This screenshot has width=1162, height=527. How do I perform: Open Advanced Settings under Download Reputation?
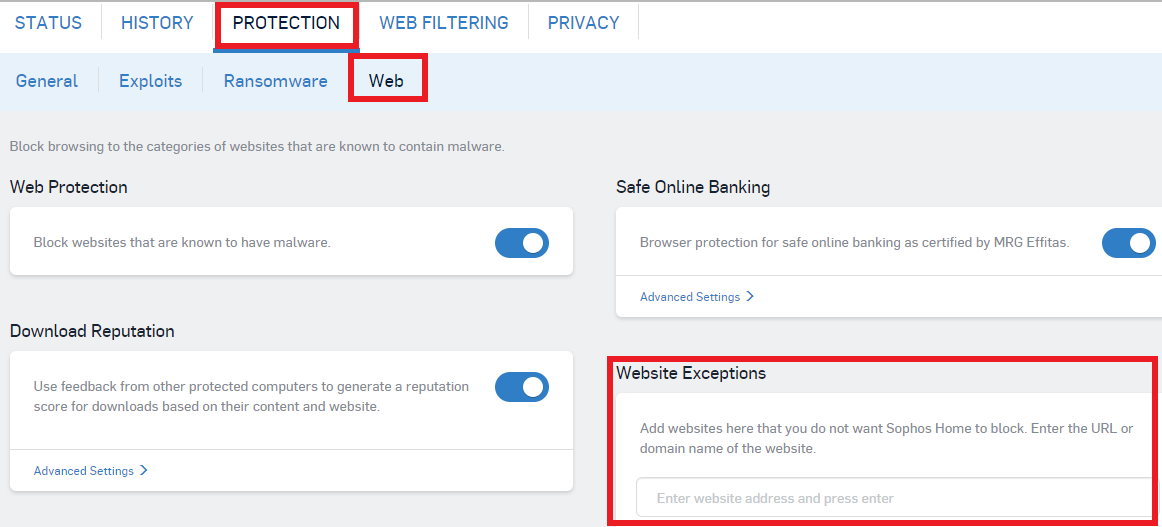(x=84, y=471)
